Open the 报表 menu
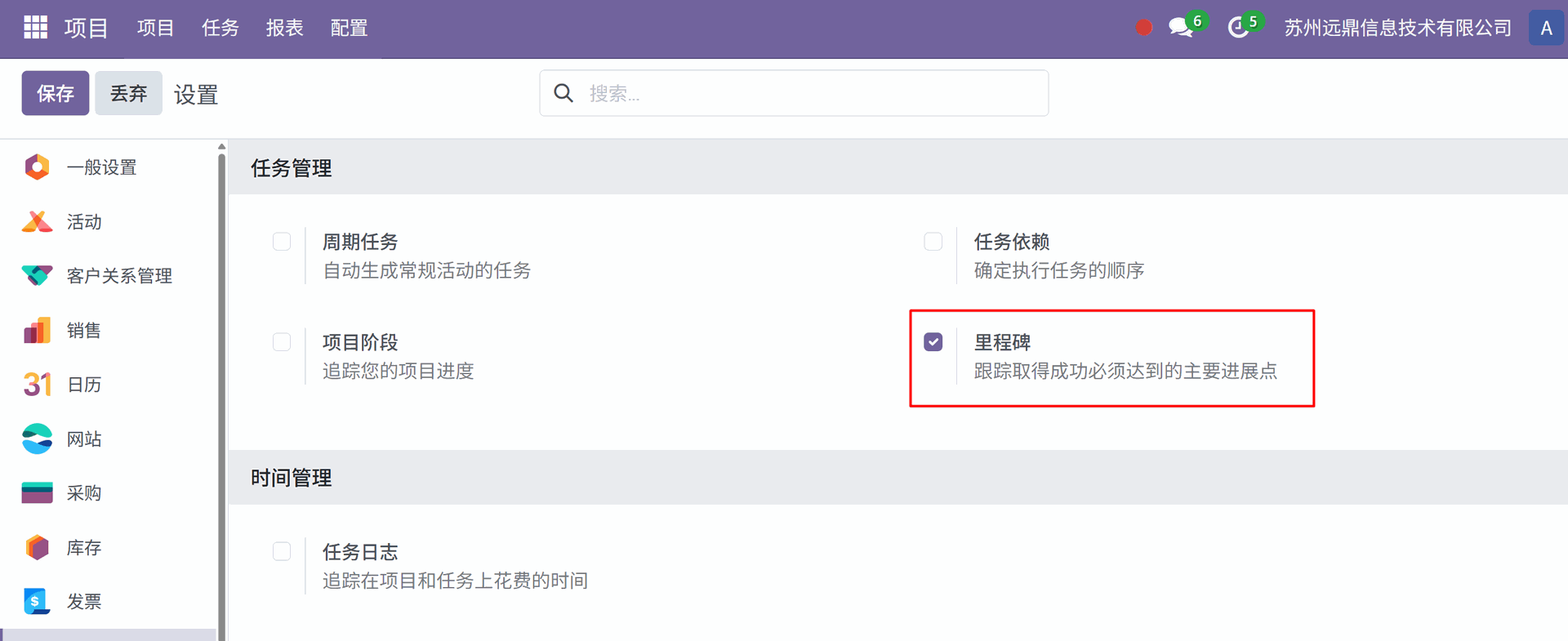Image resolution: width=1568 pixels, height=641 pixels. [284, 28]
